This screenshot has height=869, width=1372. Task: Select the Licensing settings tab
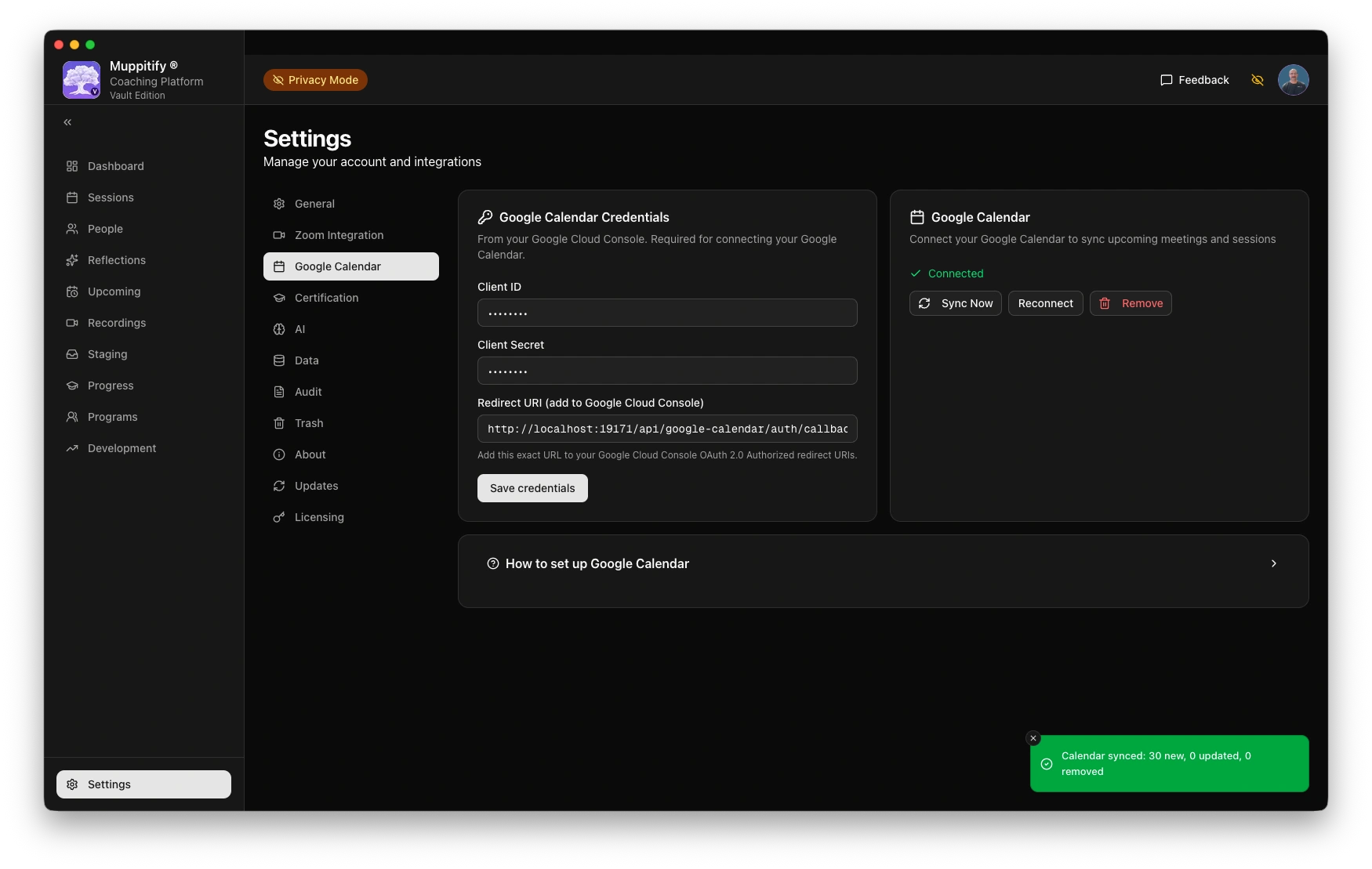tap(319, 517)
